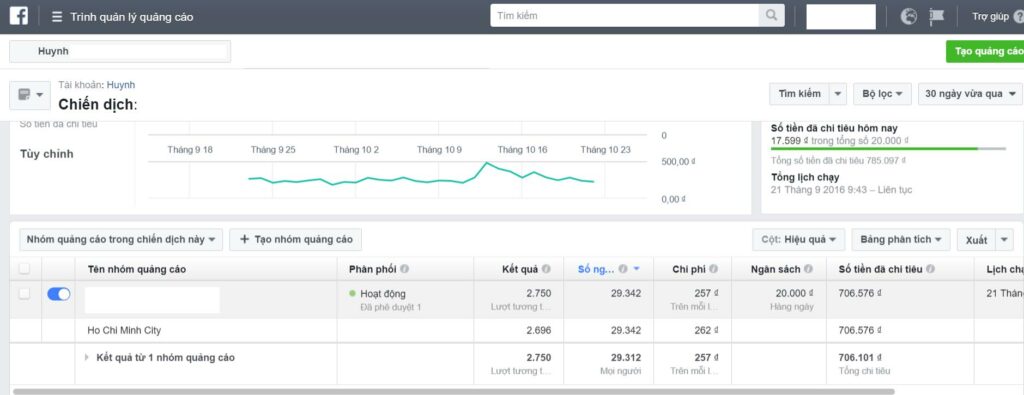Open the Bảng phân tích breakdown dropdown
The image size is (1024, 395).
[x=901, y=240]
